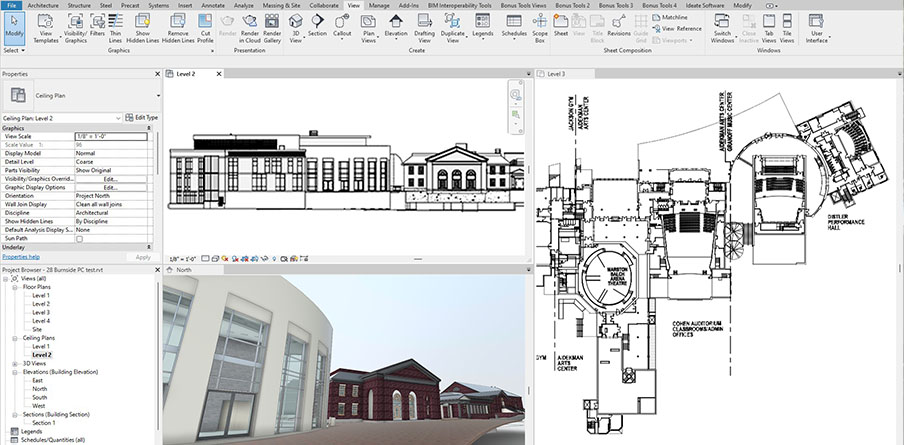Click the Section view tool

(x=317, y=26)
